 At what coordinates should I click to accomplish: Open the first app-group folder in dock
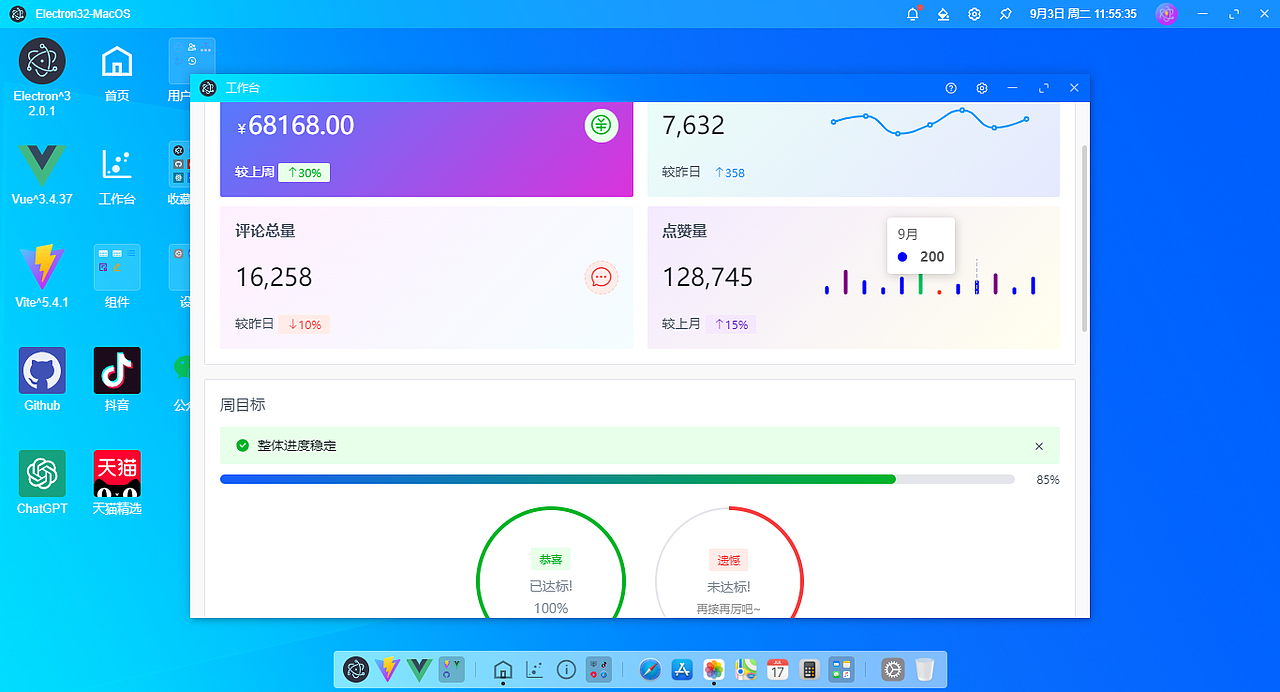point(451,669)
